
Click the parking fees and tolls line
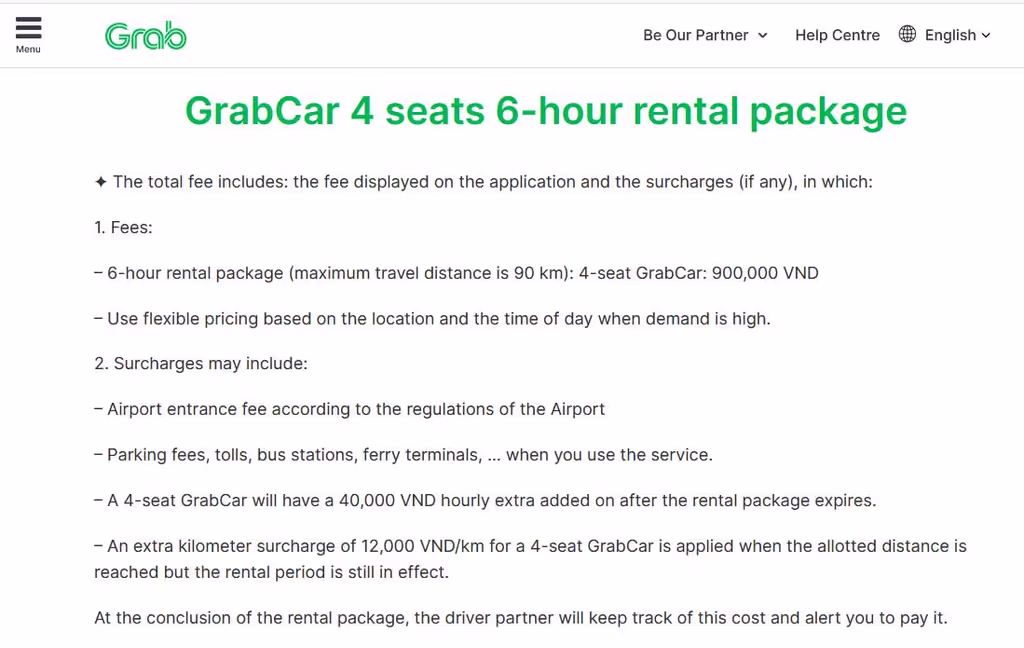coord(403,454)
